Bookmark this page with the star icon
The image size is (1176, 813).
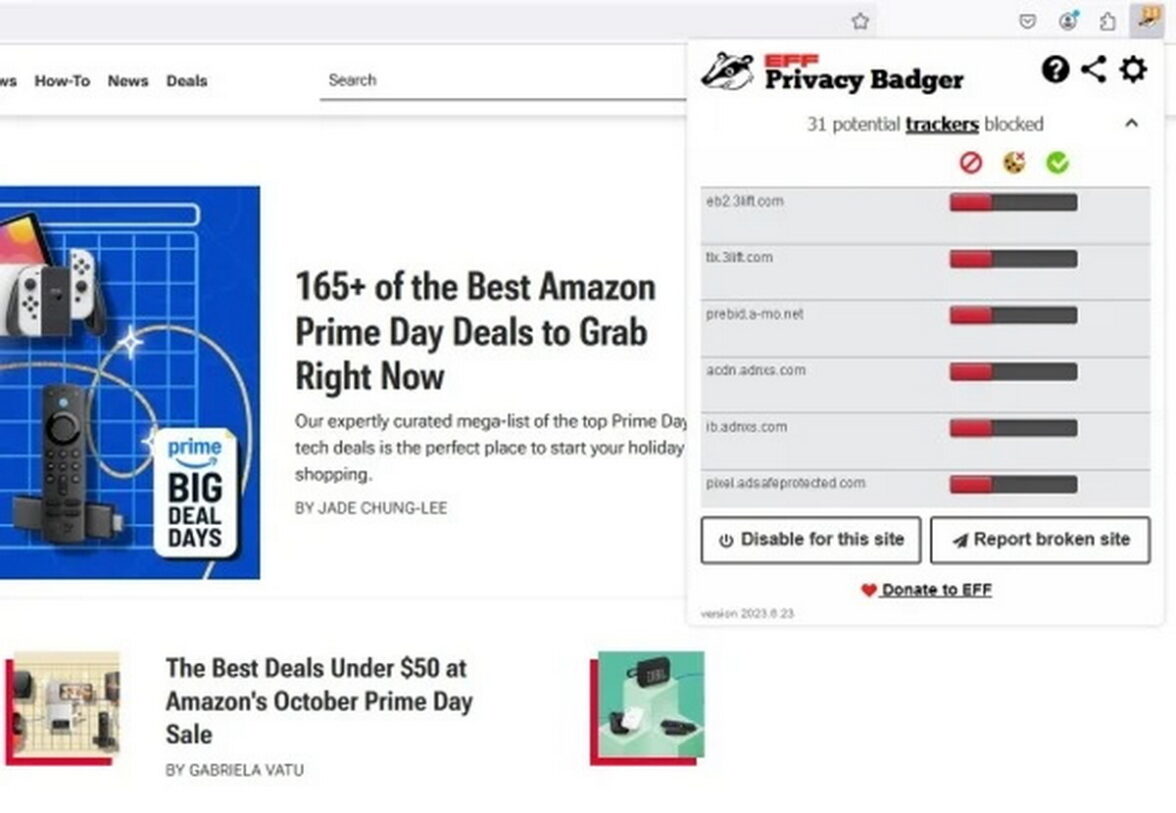[x=860, y=21]
